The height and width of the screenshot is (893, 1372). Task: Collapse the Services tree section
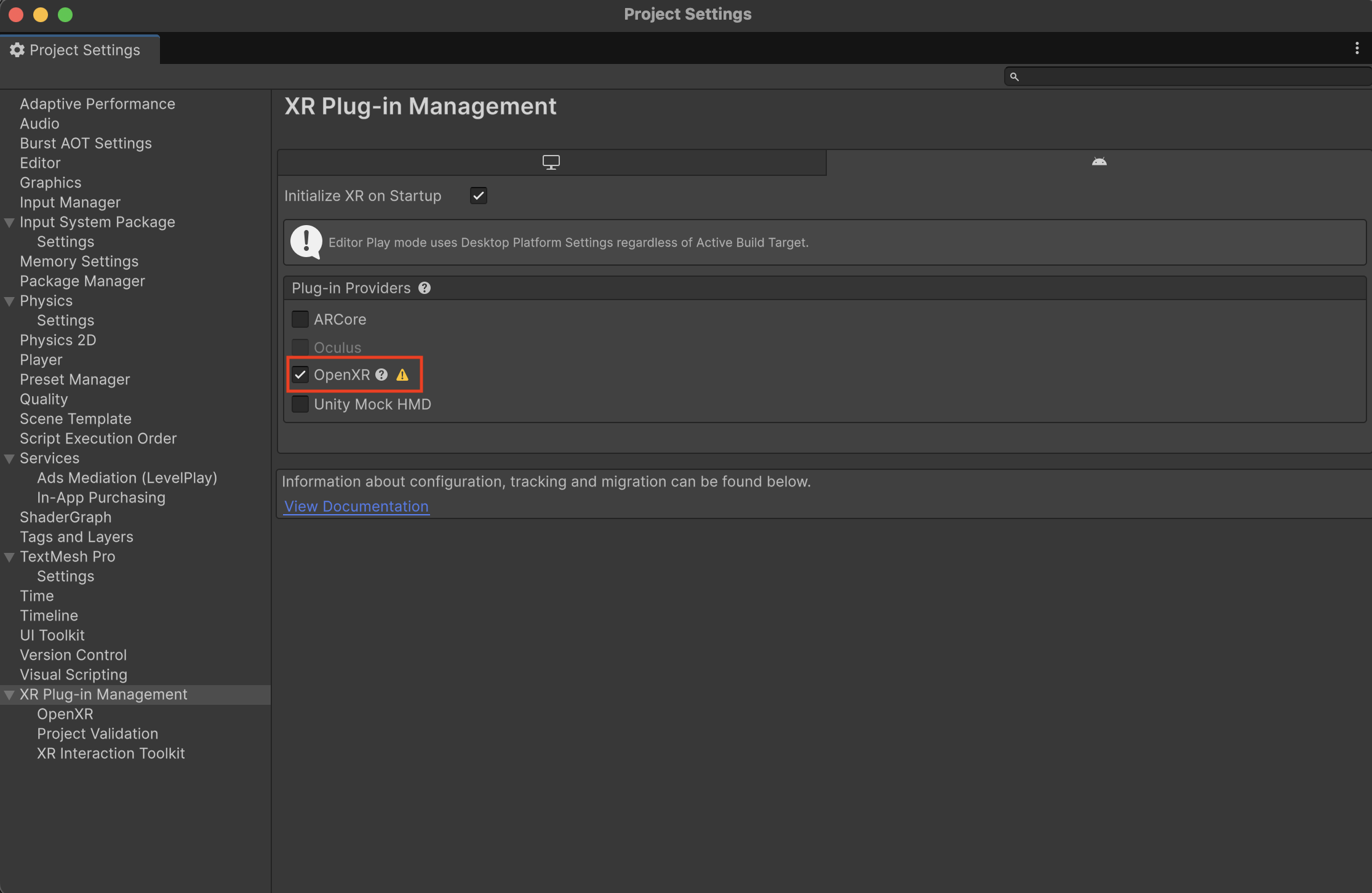[x=9, y=458]
